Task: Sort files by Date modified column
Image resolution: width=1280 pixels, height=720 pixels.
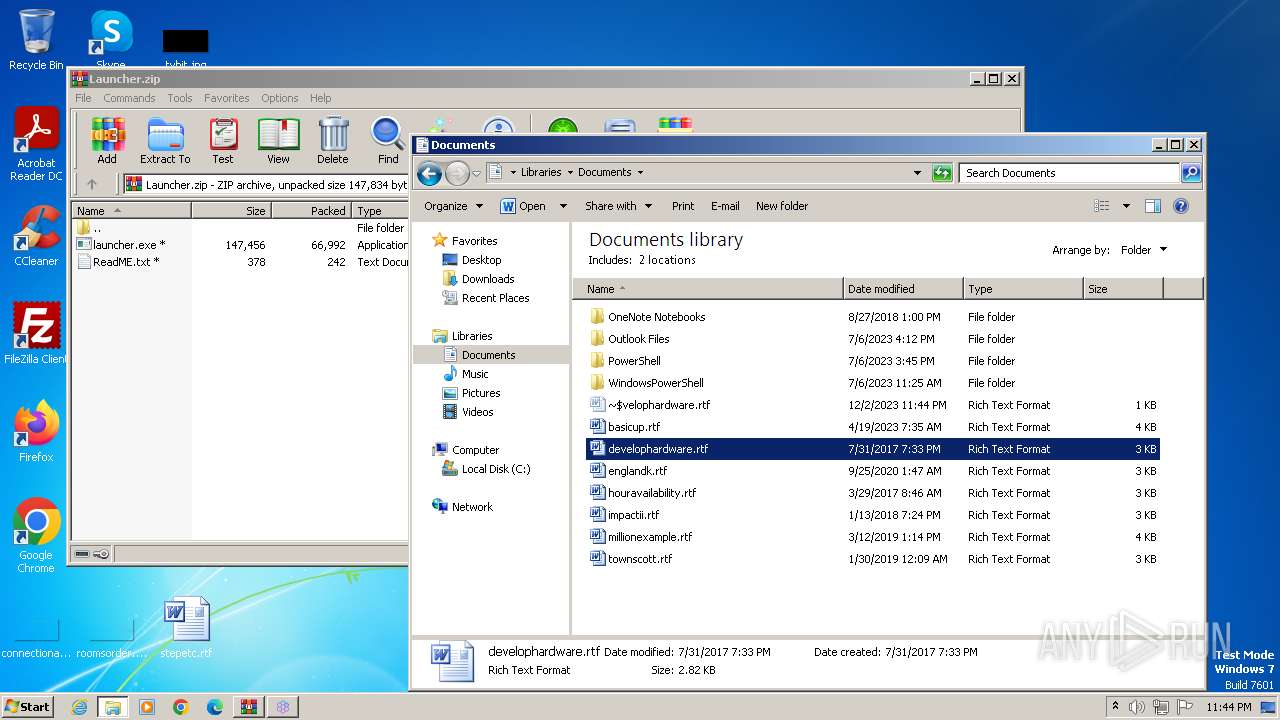Action: click(903, 289)
